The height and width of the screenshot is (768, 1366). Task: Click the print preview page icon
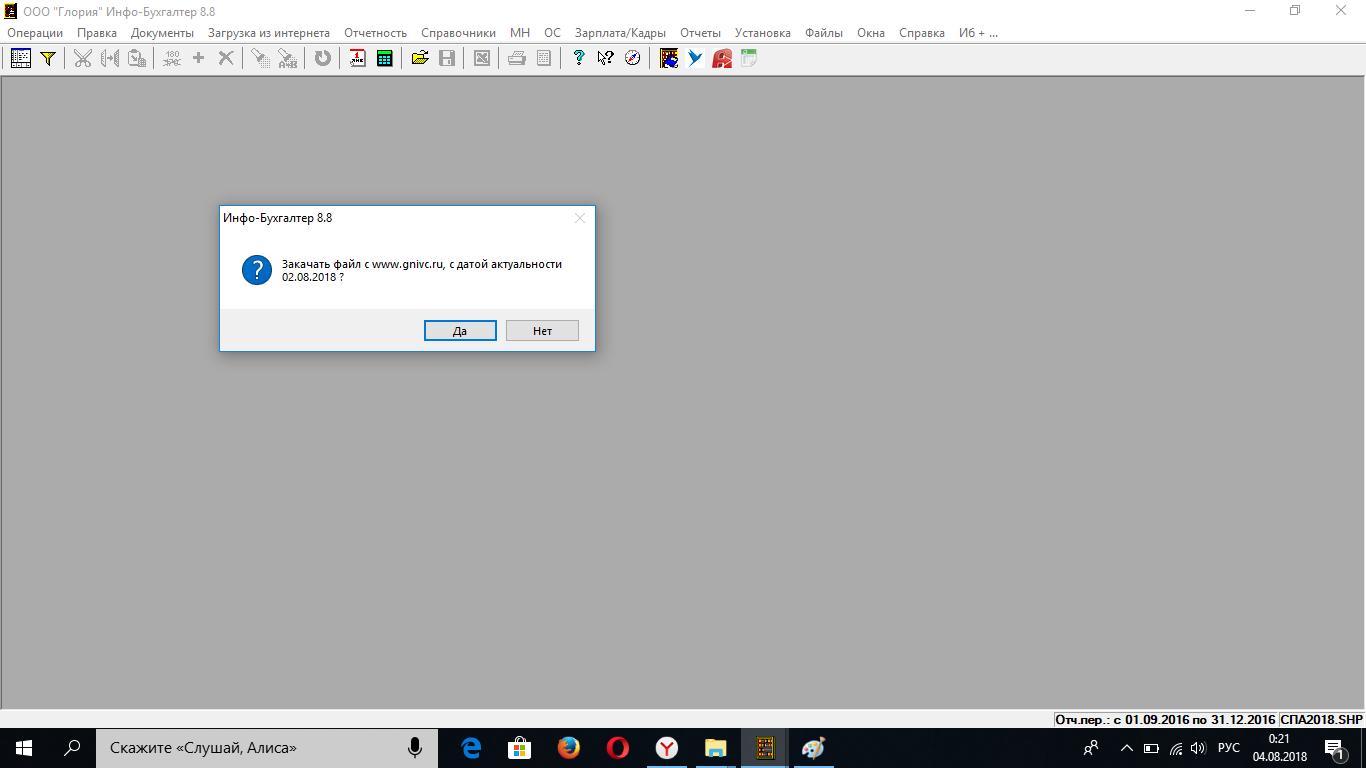(x=543, y=58)
